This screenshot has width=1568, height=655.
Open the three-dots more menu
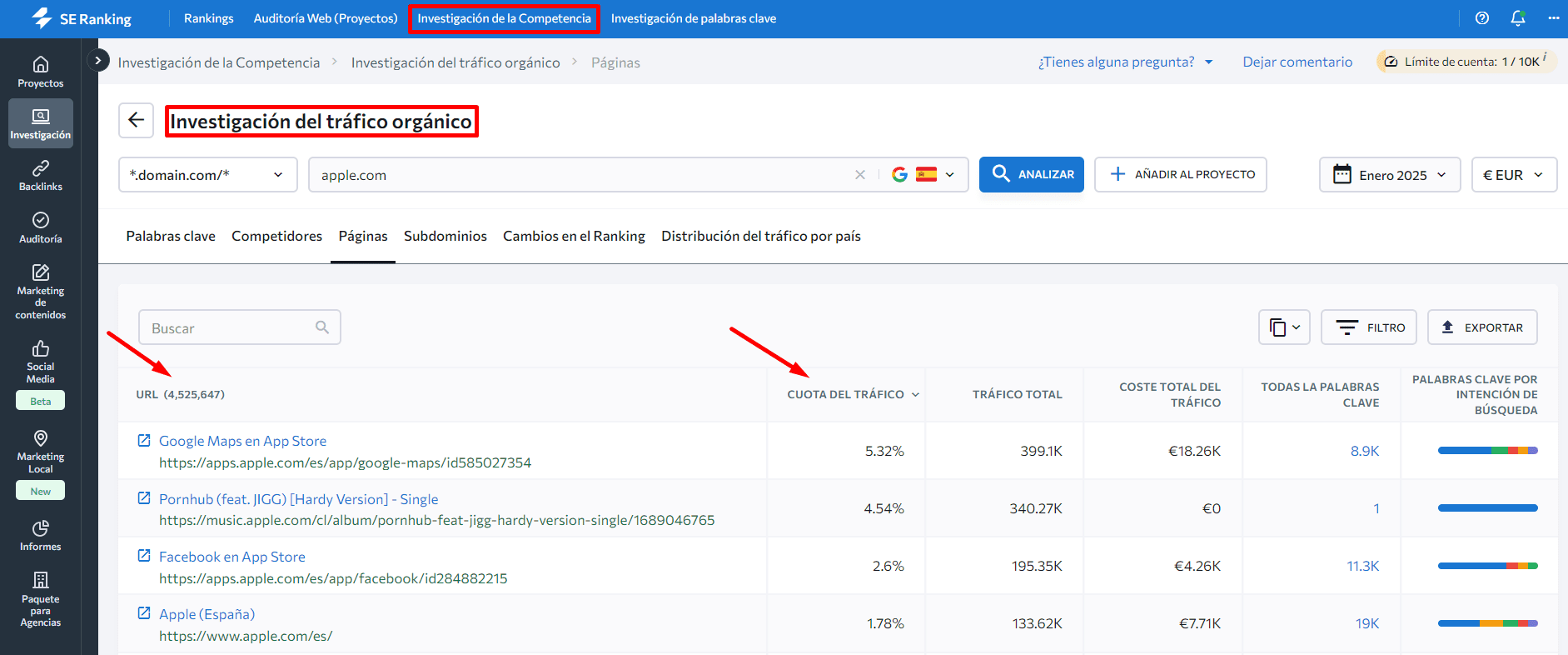click(1553, 18)
